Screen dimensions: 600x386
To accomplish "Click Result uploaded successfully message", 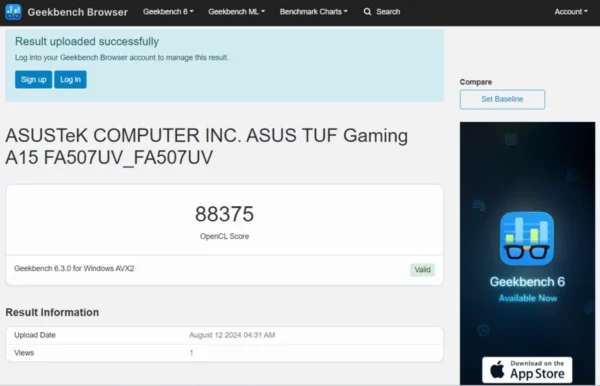I will tap(87, 41).
